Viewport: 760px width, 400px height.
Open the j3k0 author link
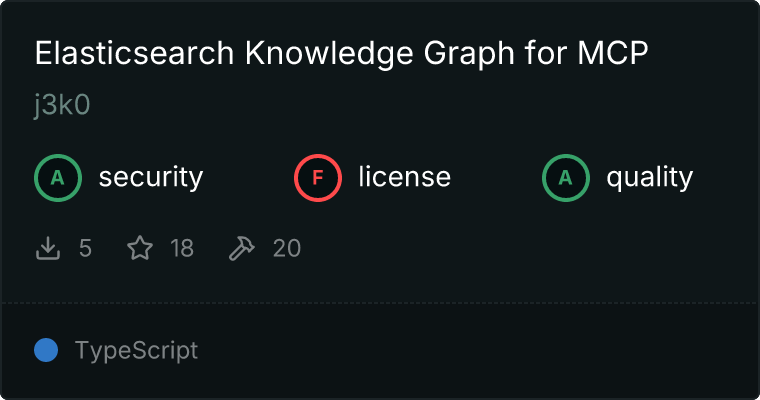click(x=62, y=106)
